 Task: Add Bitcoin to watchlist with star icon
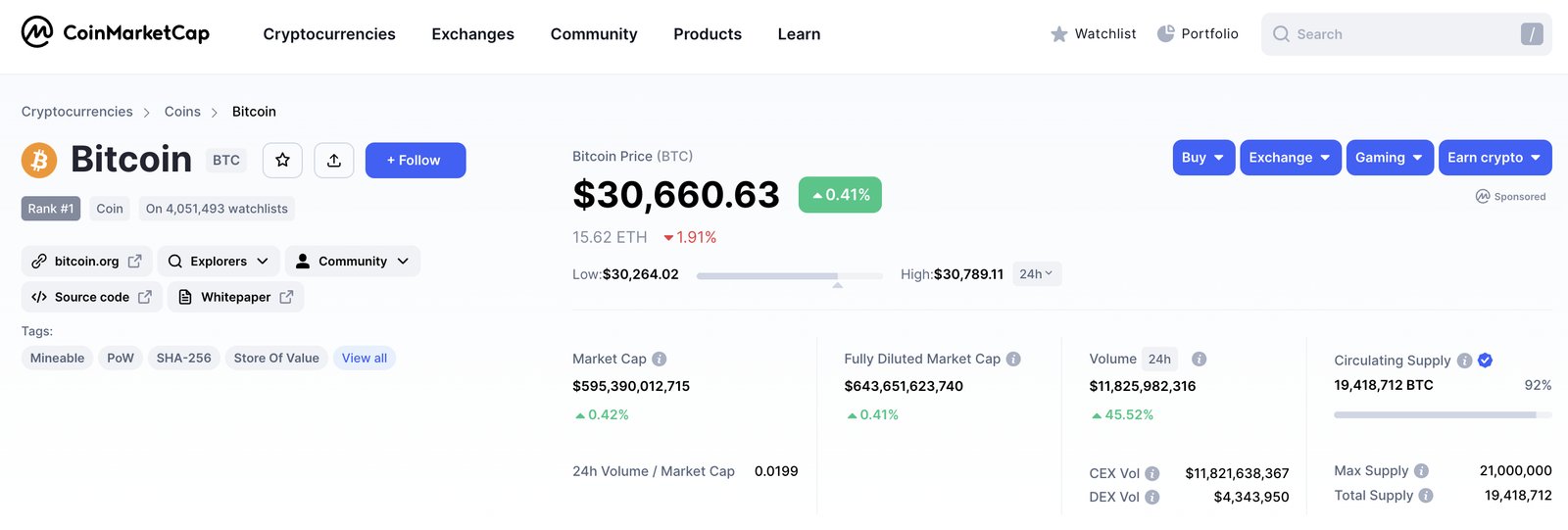coord(282,160)
